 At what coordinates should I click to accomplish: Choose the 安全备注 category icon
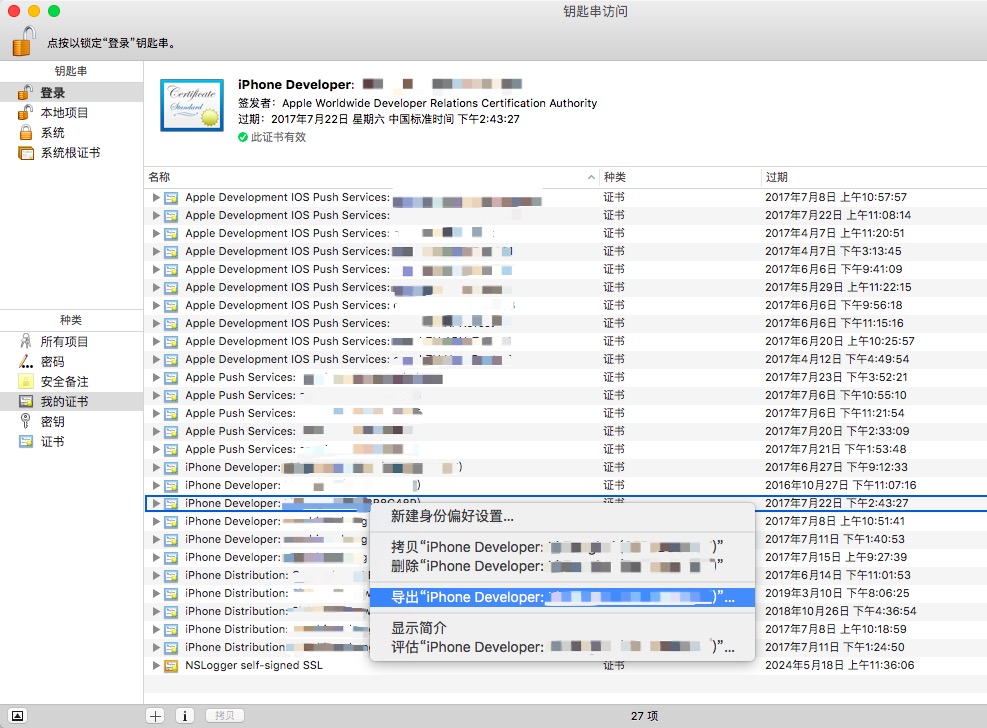(26, 382)
